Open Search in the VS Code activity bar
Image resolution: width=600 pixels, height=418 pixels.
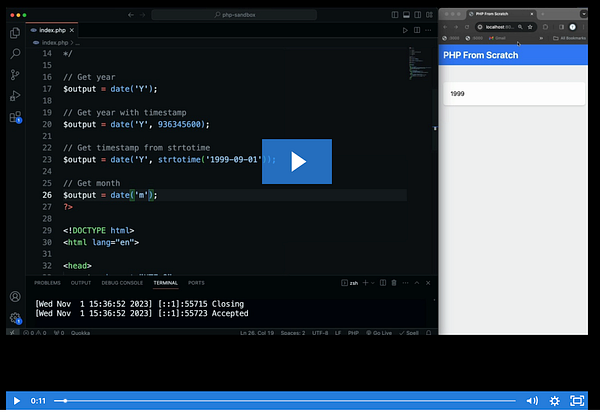pos(15,54)
